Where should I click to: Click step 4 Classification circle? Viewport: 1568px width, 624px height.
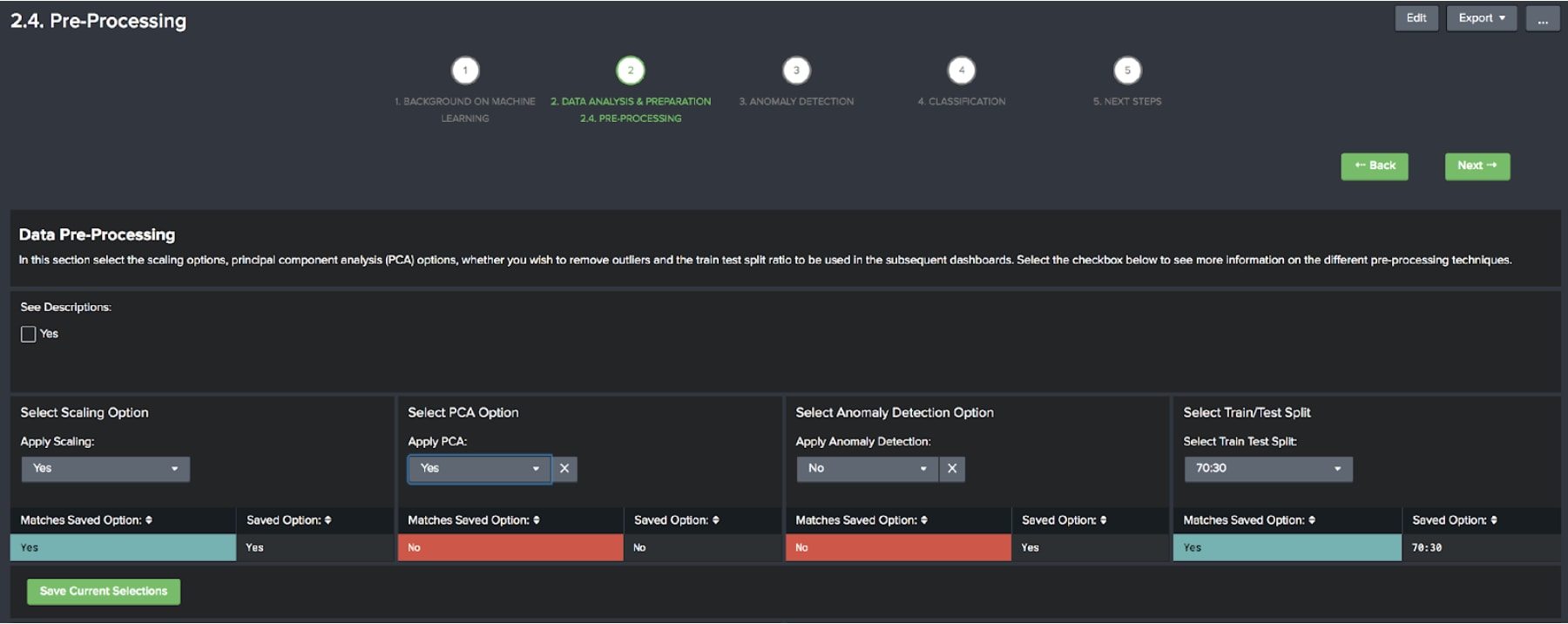[961, 71]
